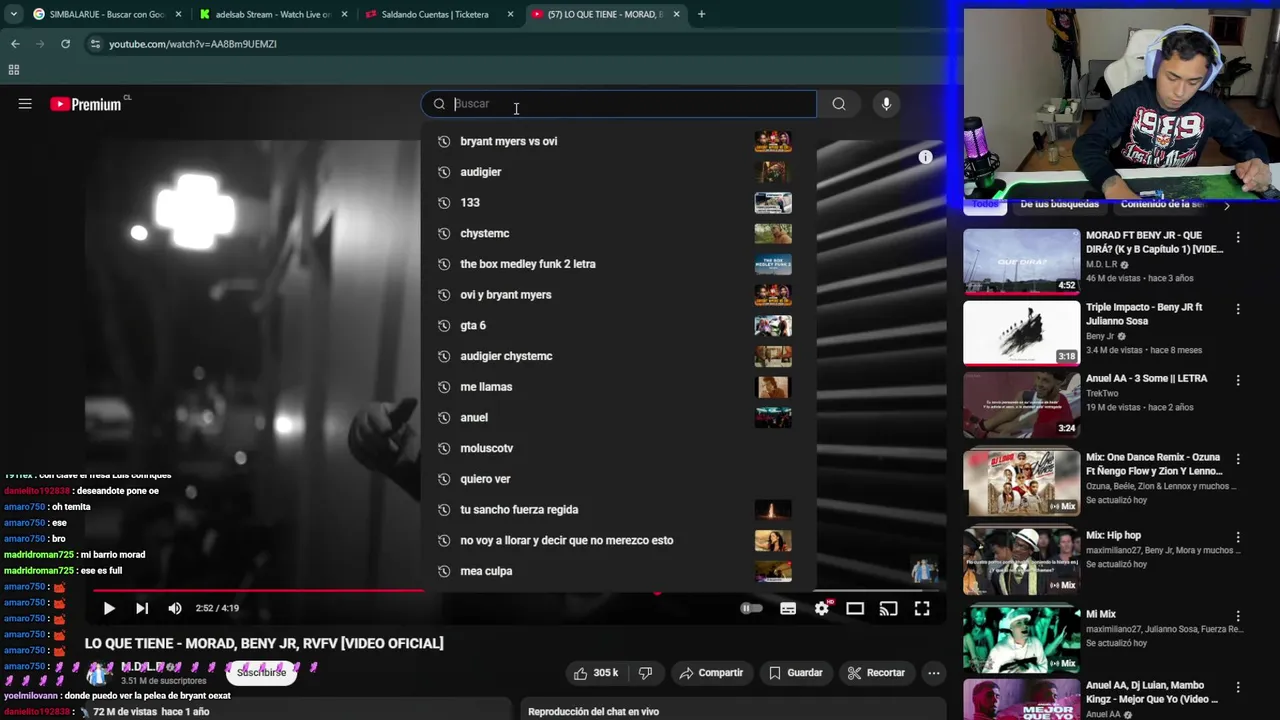
Task: Open Mix: Hip hop playlist
Action: (1021, 560)
